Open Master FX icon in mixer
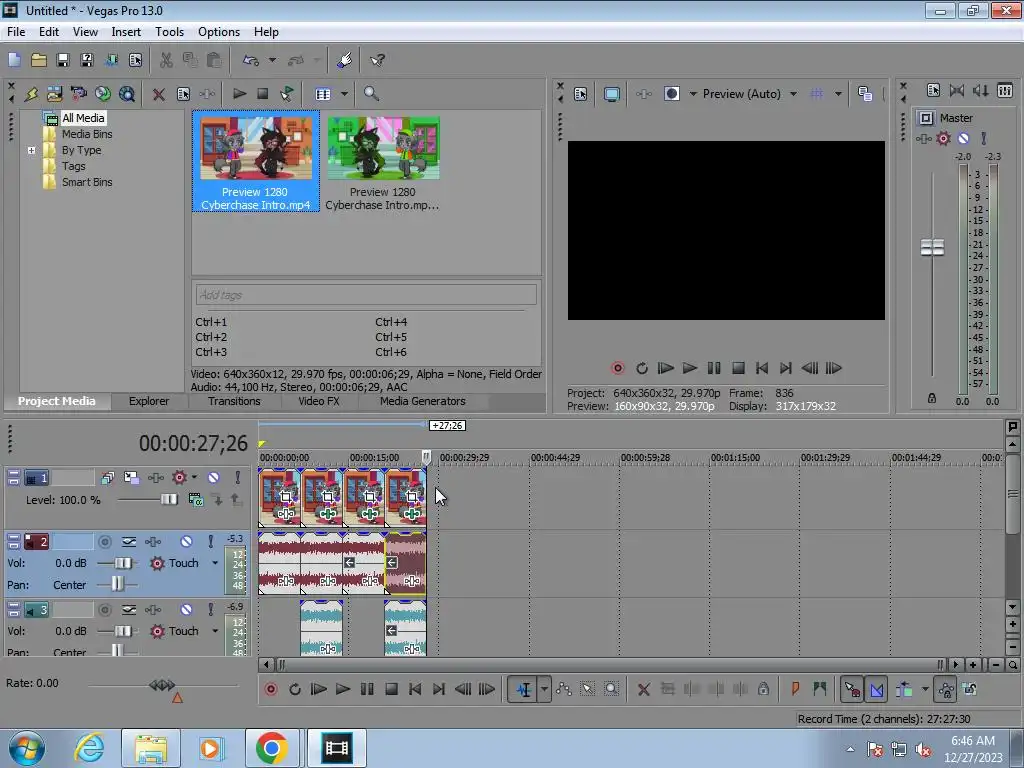This screenshot has height=768, width=1024. [x=923, y=138]
